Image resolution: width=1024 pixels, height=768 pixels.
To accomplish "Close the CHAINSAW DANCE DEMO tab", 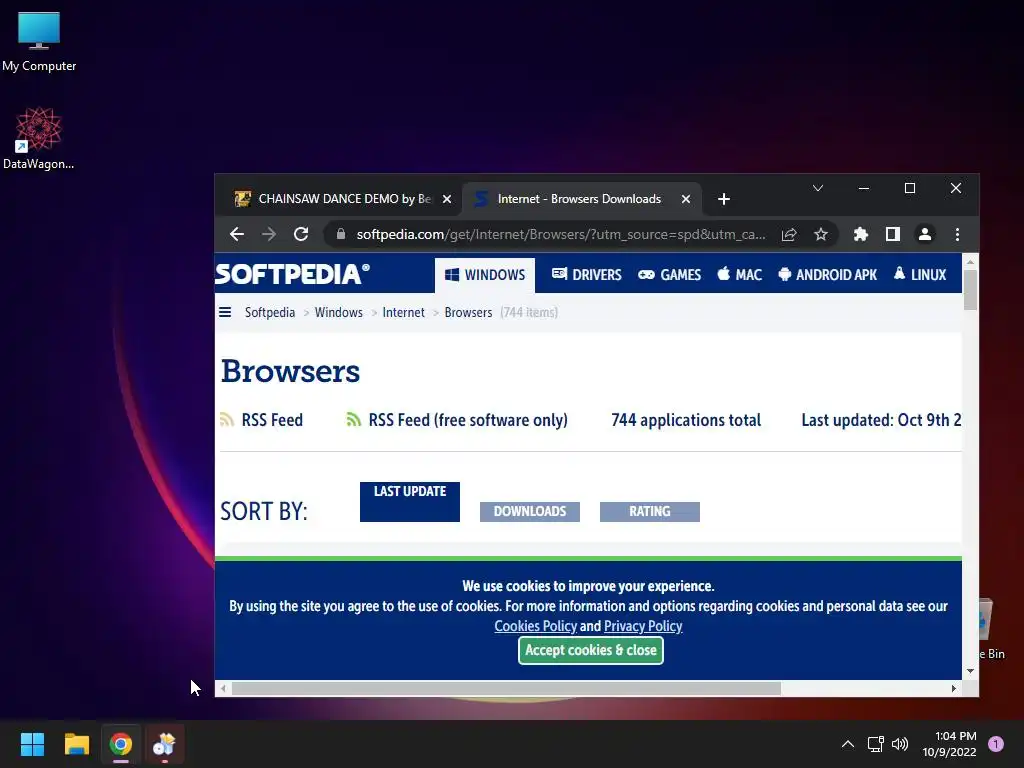I will point(447,199).
